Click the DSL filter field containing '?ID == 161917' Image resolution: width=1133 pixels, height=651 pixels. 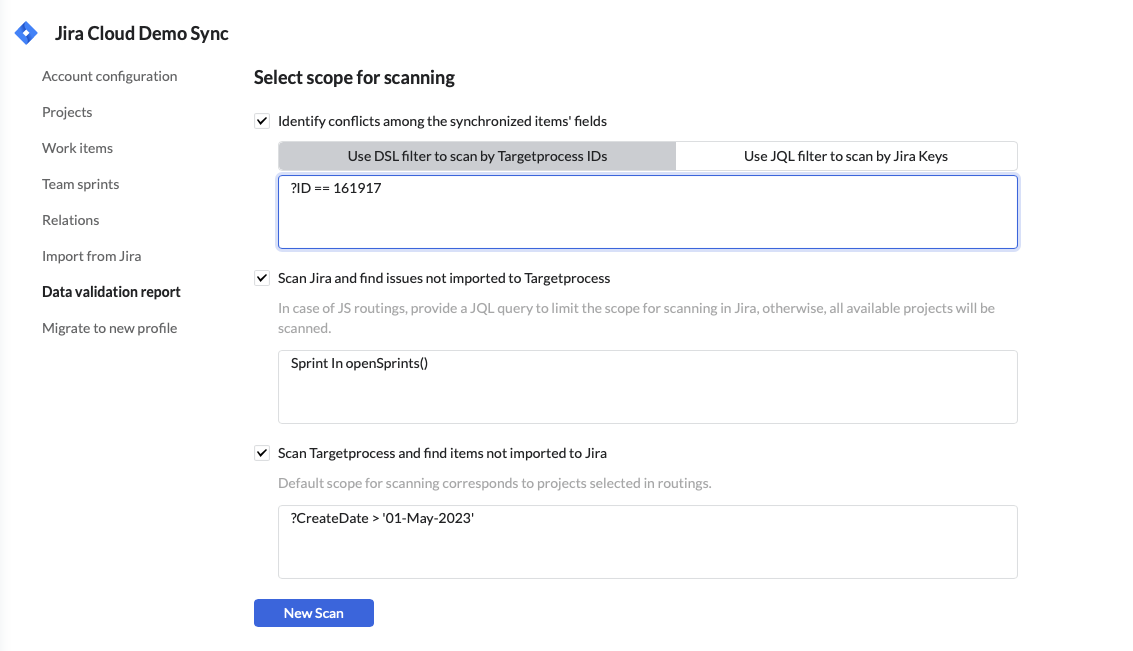coord(647,211)
